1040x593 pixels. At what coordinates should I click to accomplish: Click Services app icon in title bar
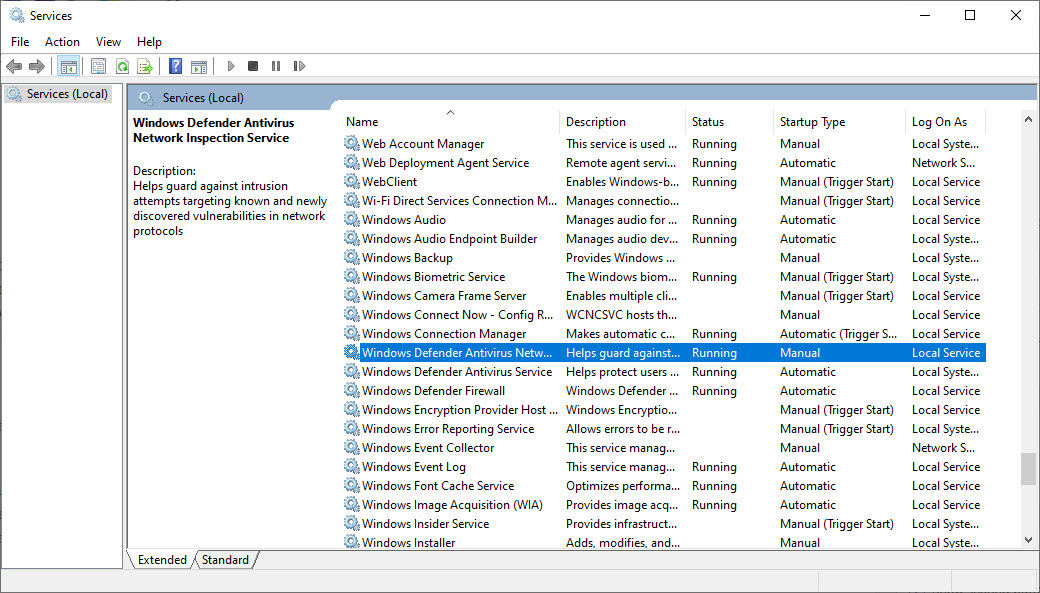click(x=16, y=15)
